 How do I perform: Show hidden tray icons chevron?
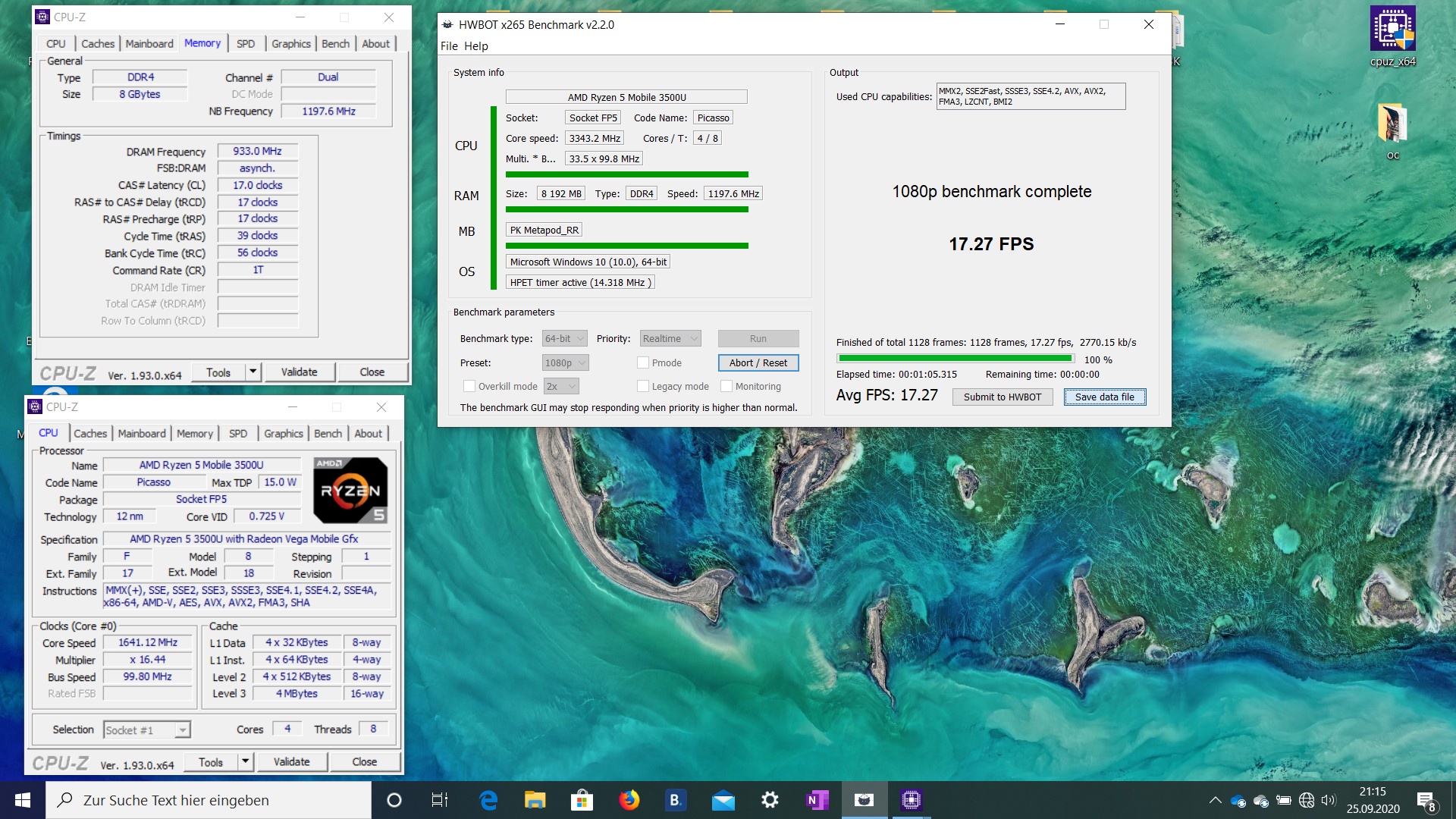point(1215,800)
